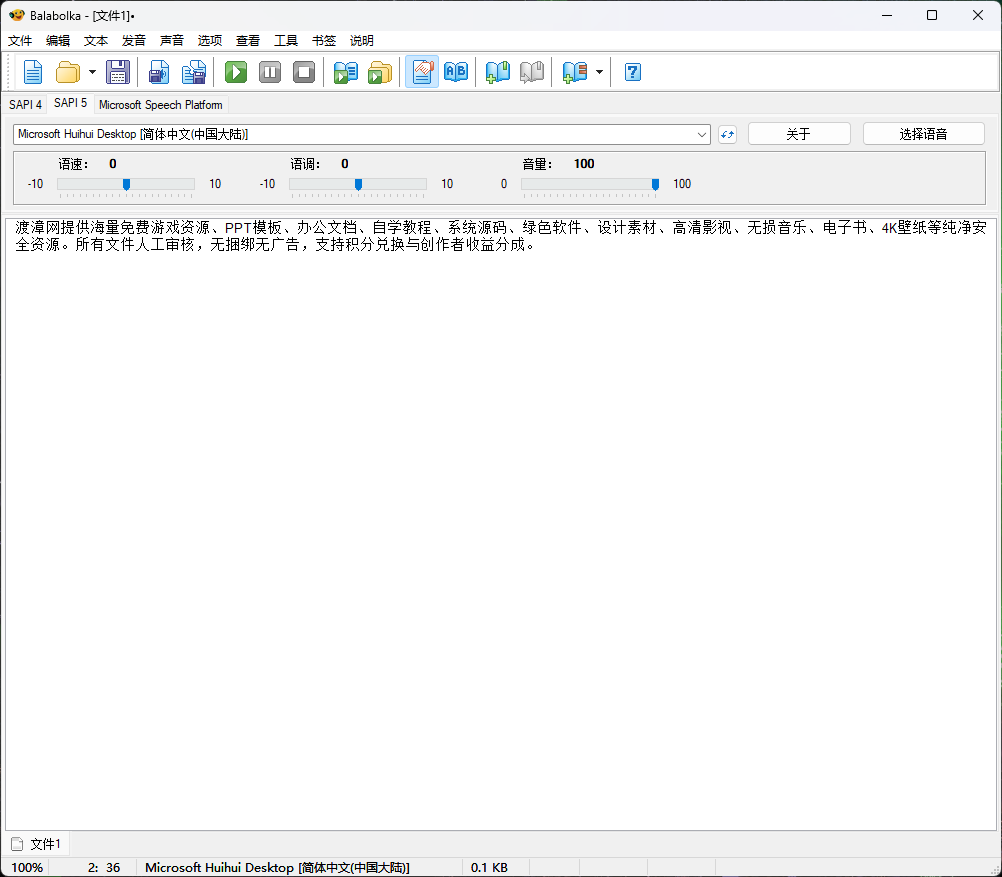1002x877 pixels.
Task: Click the 选择语音 button
Action: [923, 134]
